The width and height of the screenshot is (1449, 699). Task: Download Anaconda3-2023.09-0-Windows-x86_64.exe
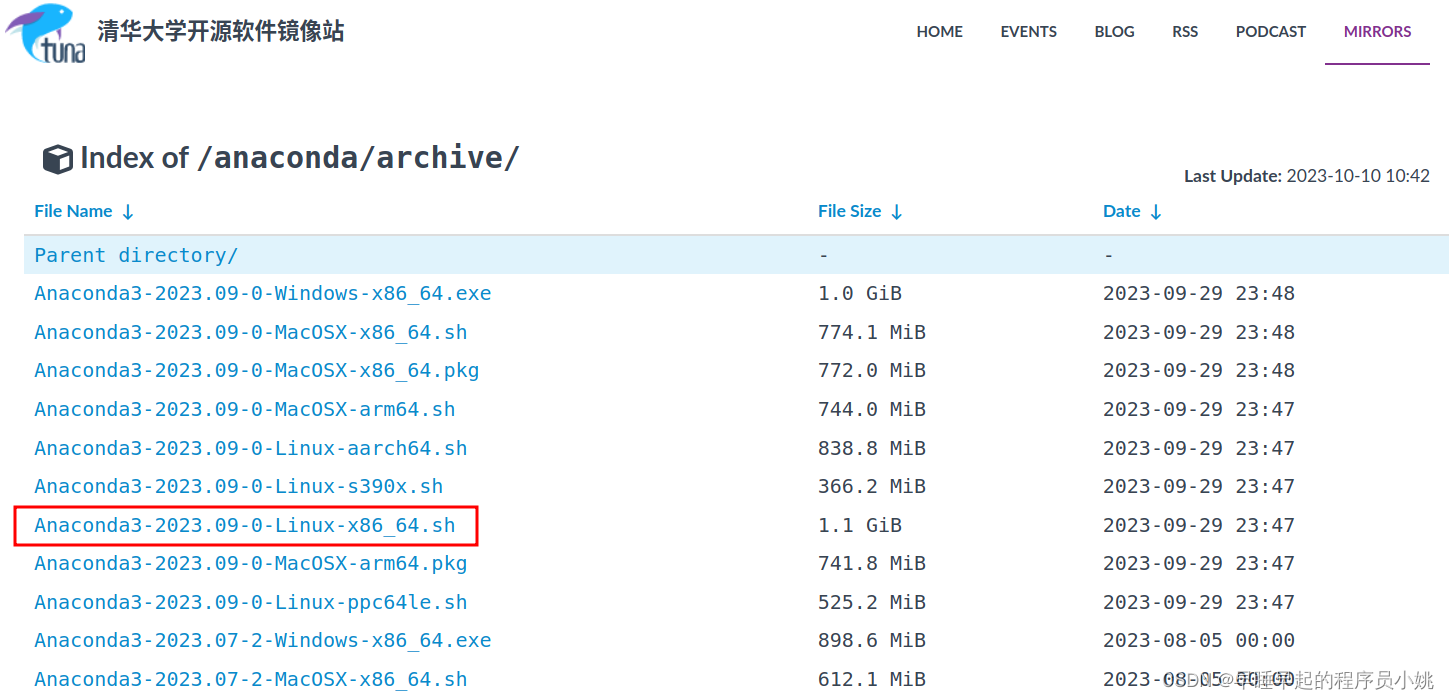(x=263, y=294)
